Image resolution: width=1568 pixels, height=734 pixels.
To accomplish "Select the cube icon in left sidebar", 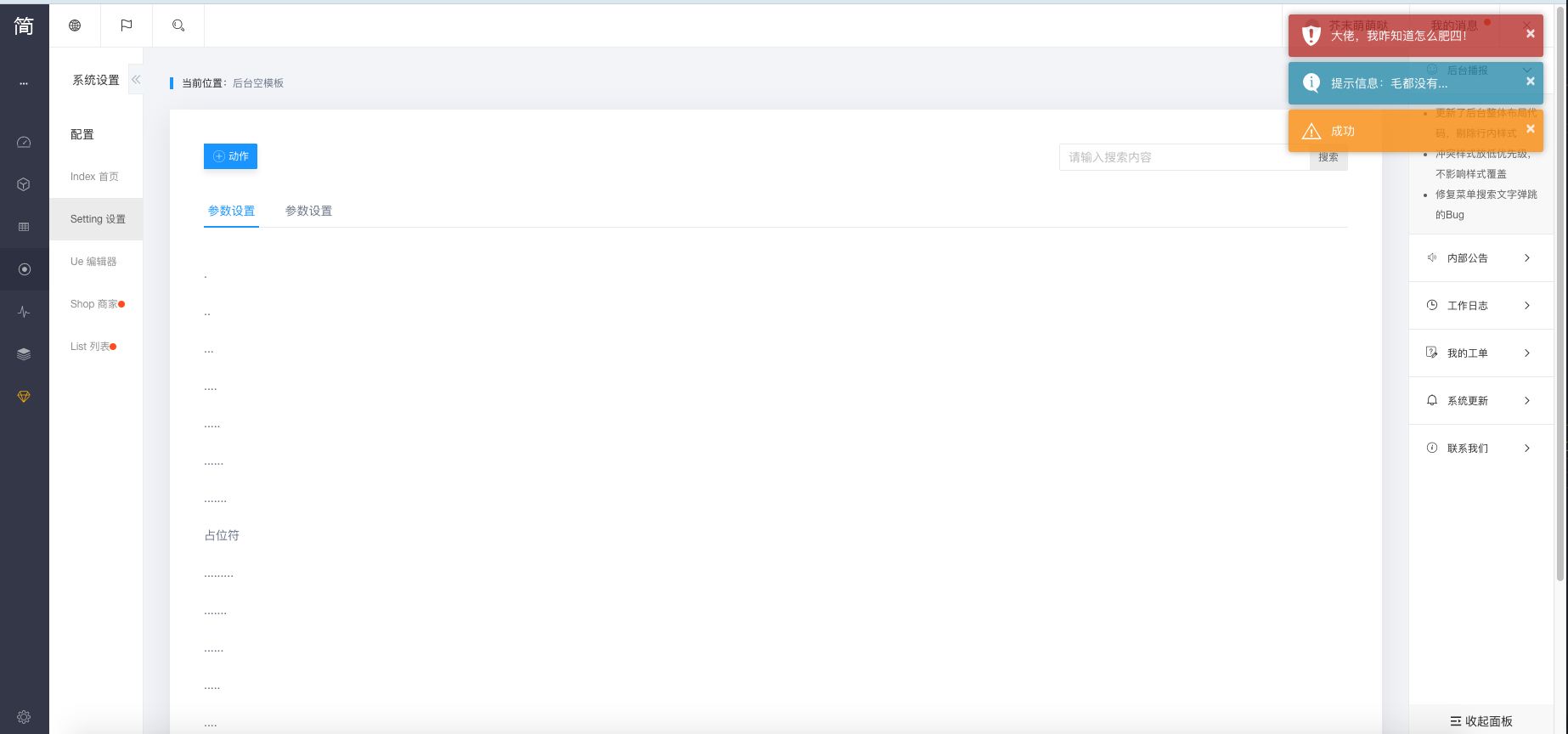I will point(24,184).
